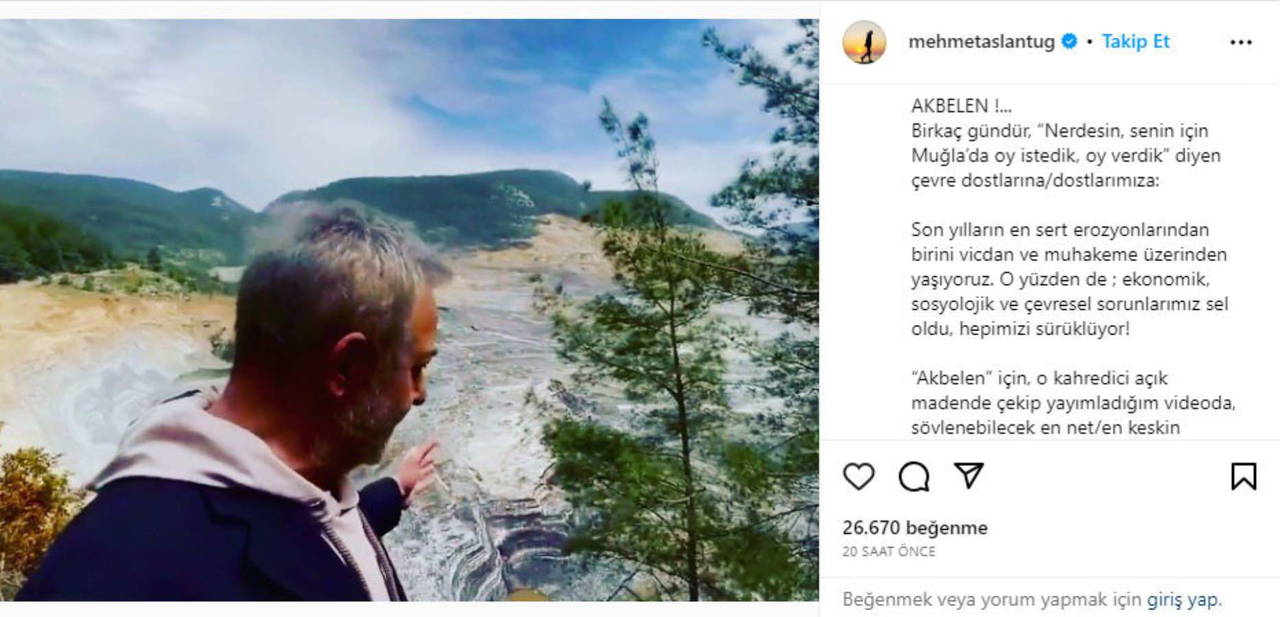Open the mehmetaslantug profile avatar
Viewport: 1280px width, 617px height.
pos(864,42)
